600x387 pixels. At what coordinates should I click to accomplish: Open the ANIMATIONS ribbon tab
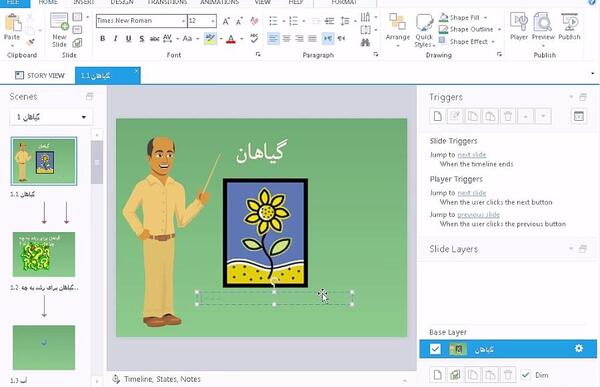click(x=219, y=2)
